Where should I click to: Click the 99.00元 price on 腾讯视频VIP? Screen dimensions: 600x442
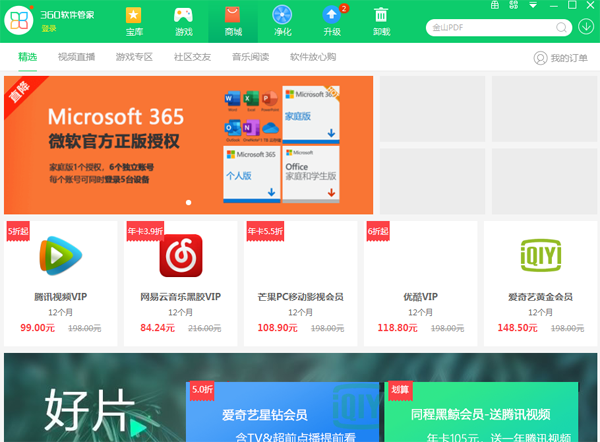(x=38, y=328)
